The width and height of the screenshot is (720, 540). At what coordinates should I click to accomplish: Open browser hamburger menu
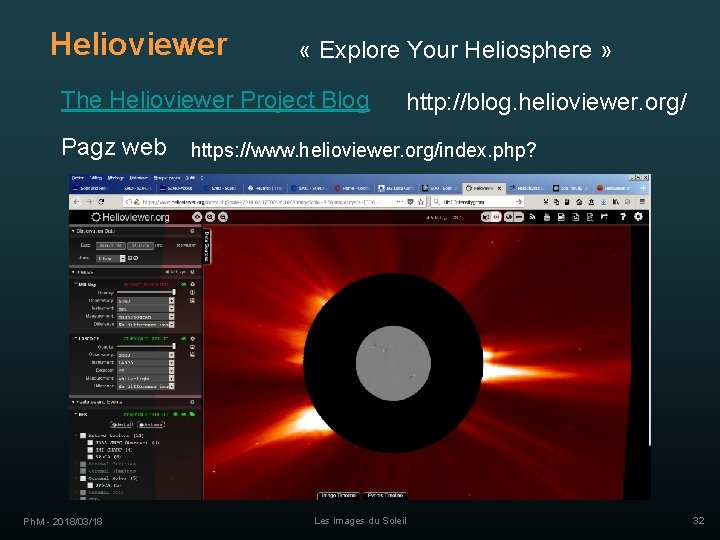642,202
